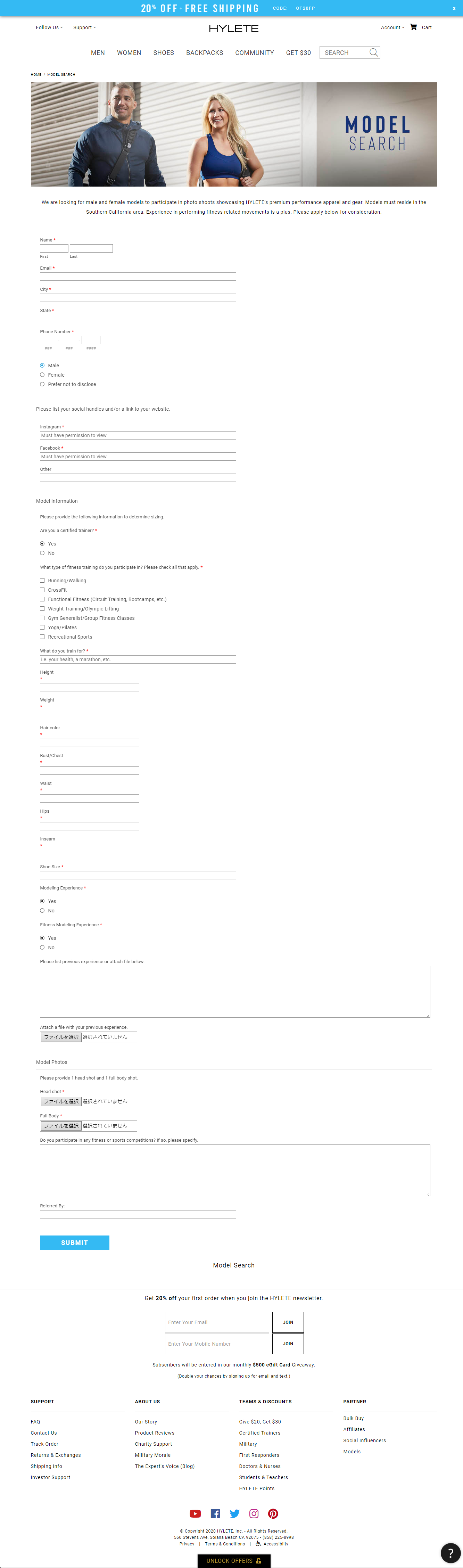Open HYLETE YouTube channel icon
This screenshot has height=1568, width=463.
click(195, 1514)
